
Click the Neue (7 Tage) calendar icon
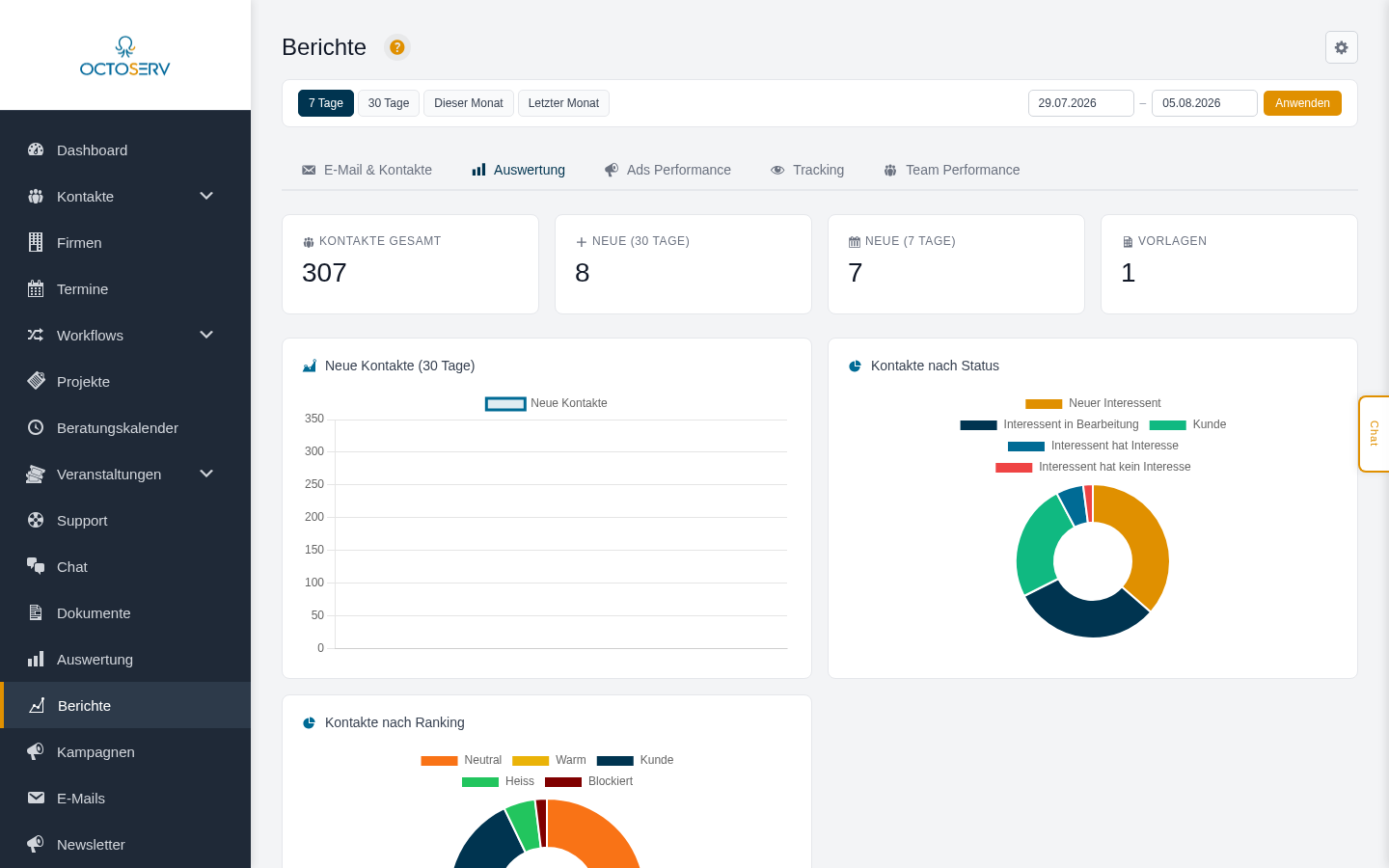tap(855, 242)
